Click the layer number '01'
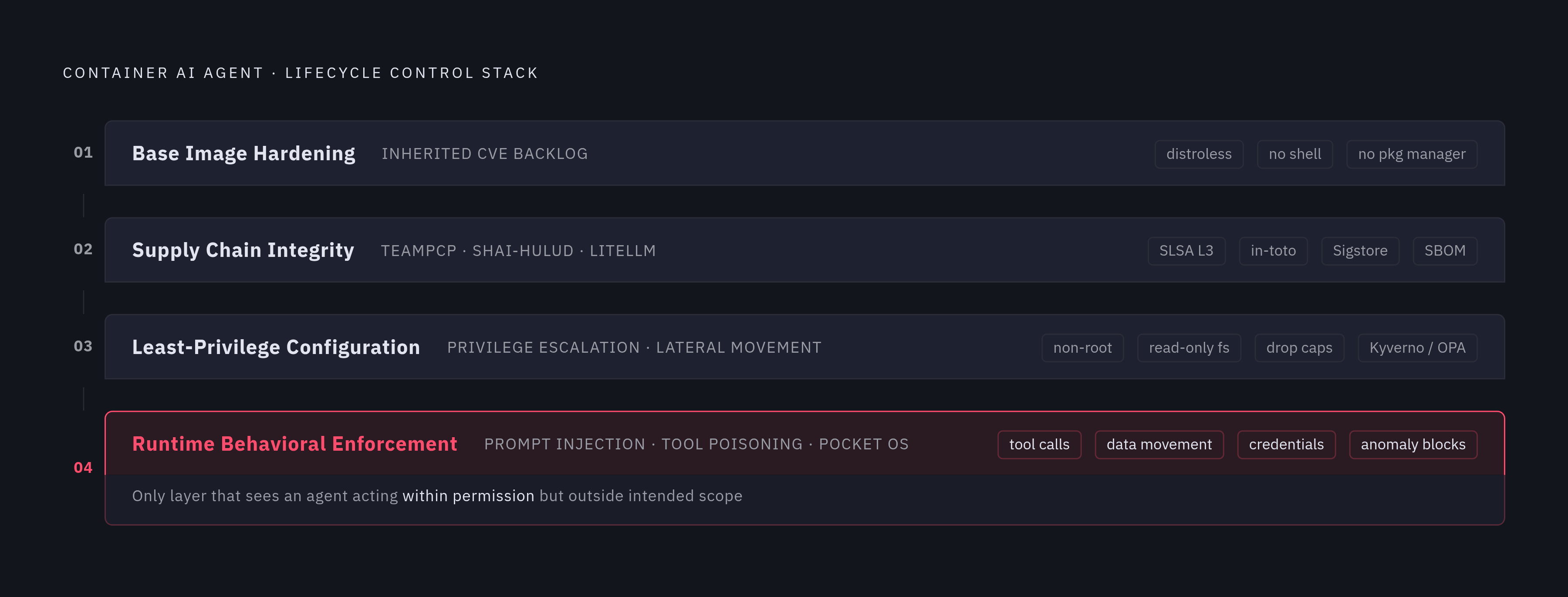Image resolution: width=1568 pixels, height=597 pixels. click(x=83, y=153)
